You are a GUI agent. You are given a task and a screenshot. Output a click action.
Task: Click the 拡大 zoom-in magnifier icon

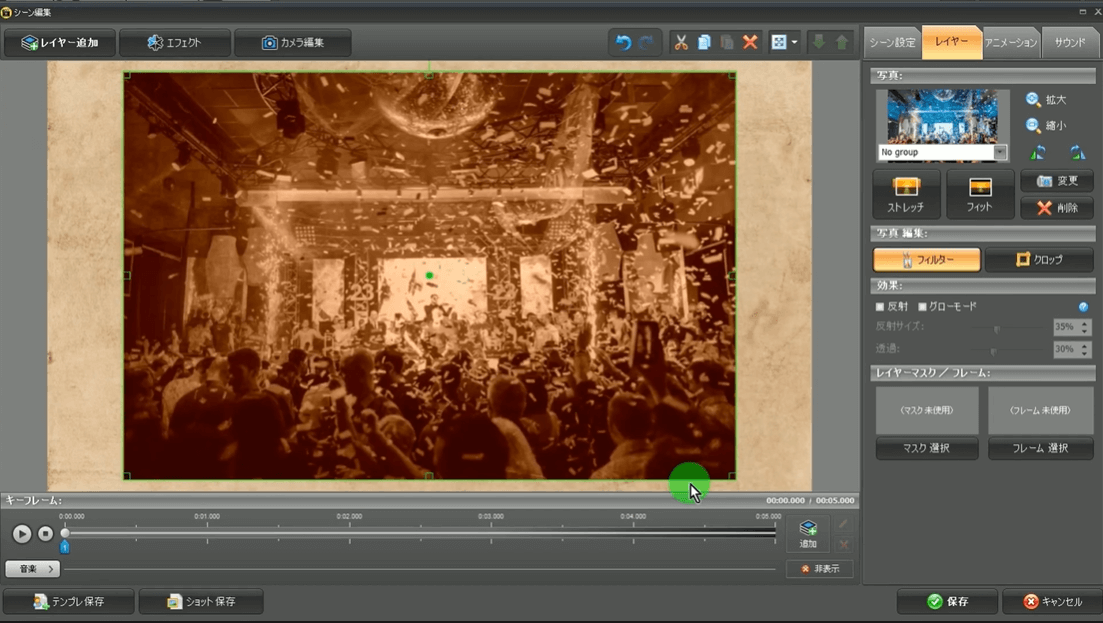pyautogui.click(x=1033, y=99)
